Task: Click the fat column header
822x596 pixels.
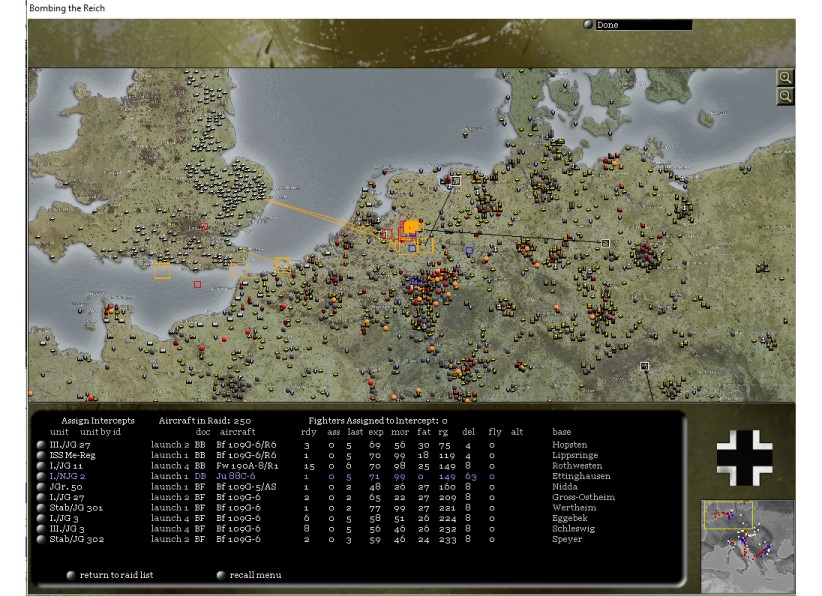Action: pyautogui.click(x=424, y=432)
